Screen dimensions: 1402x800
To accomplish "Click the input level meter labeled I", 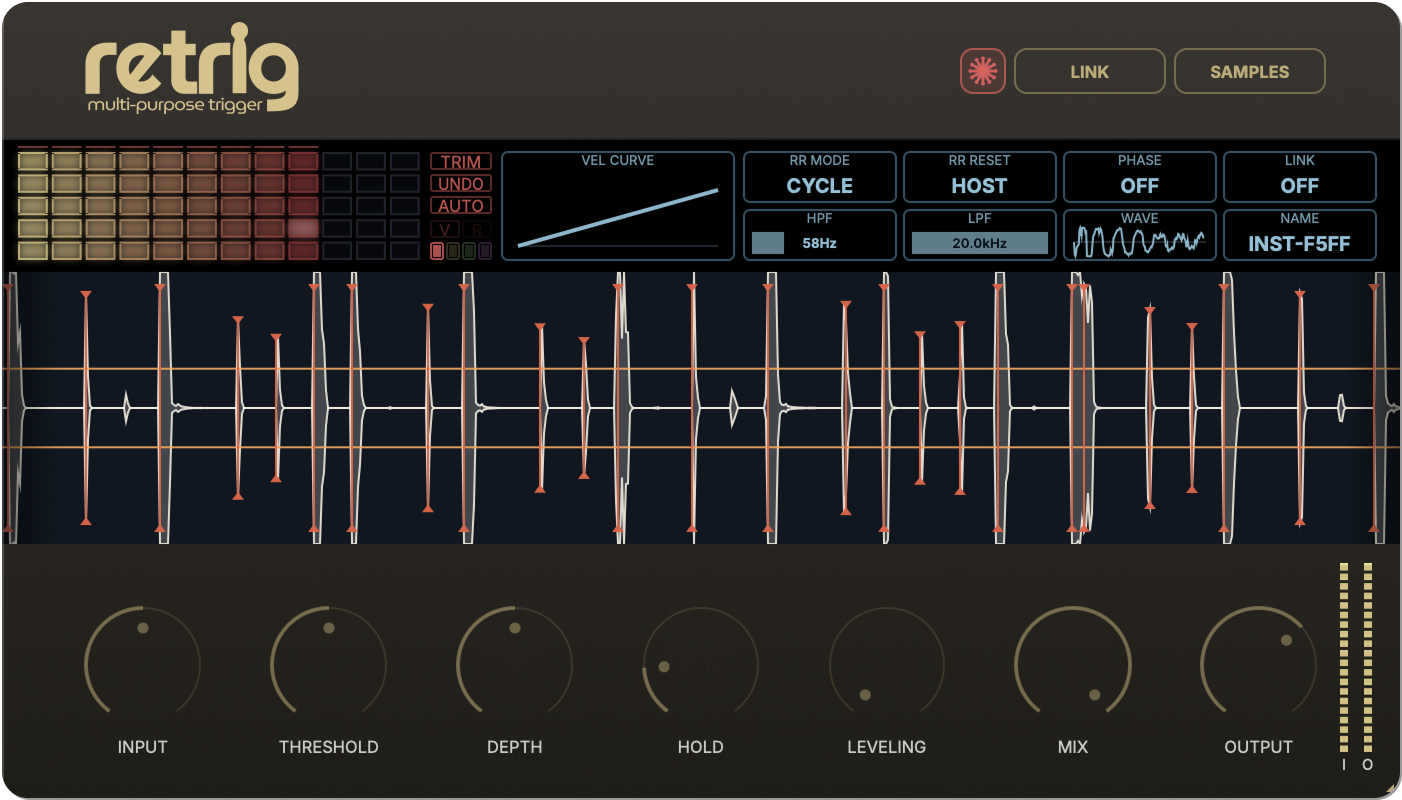I will coord(1344,657).
